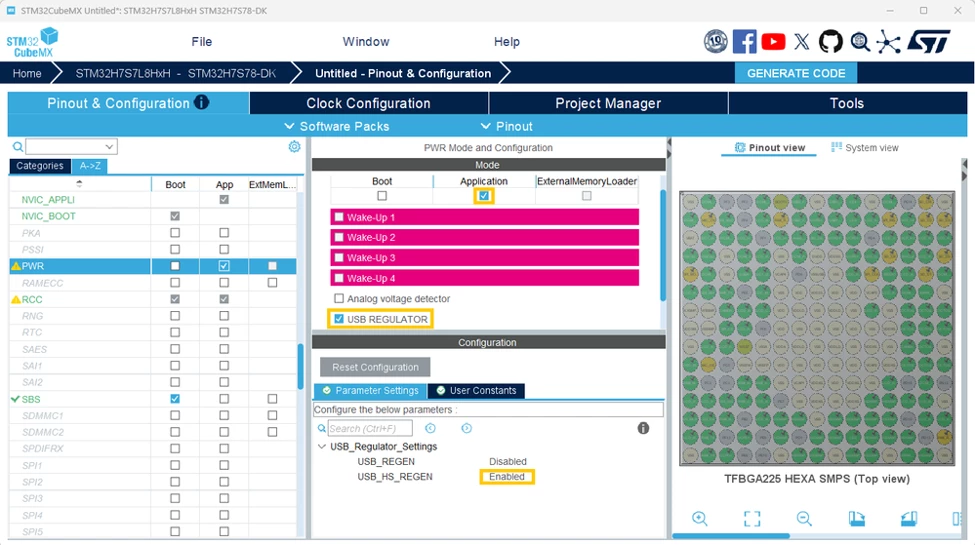Click the info icon in Parameter Settings
Image resolution: width=975 pixels, height=545 pixels.
[x=643, y=428]
